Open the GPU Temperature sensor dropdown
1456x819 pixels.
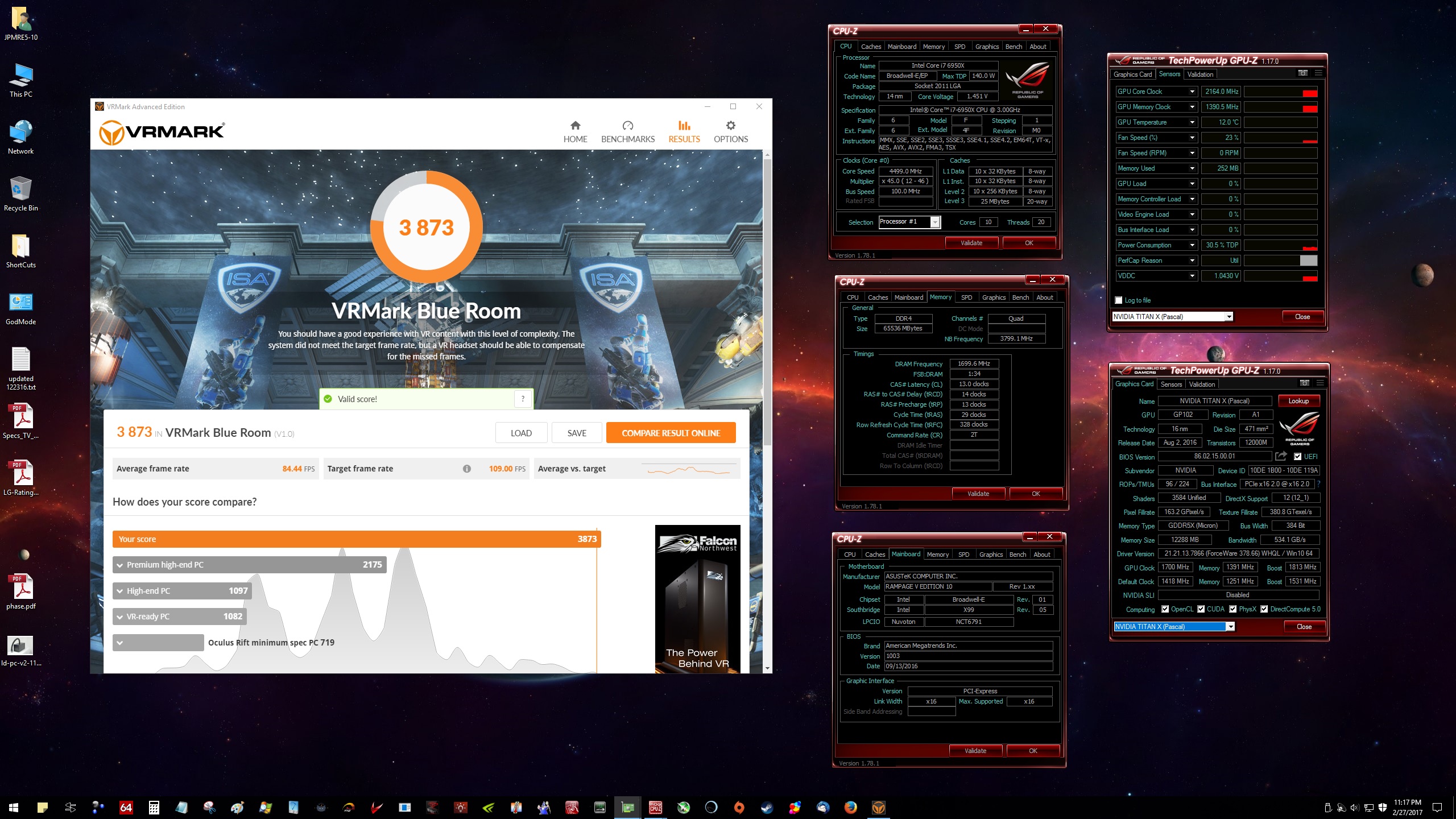point(1192,122)
